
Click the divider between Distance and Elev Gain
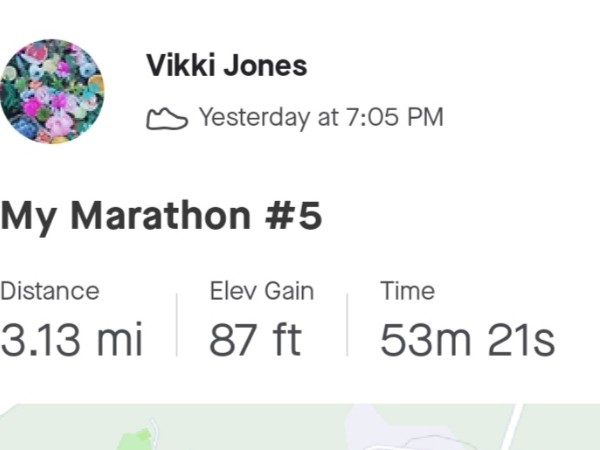tap(176, 325)
